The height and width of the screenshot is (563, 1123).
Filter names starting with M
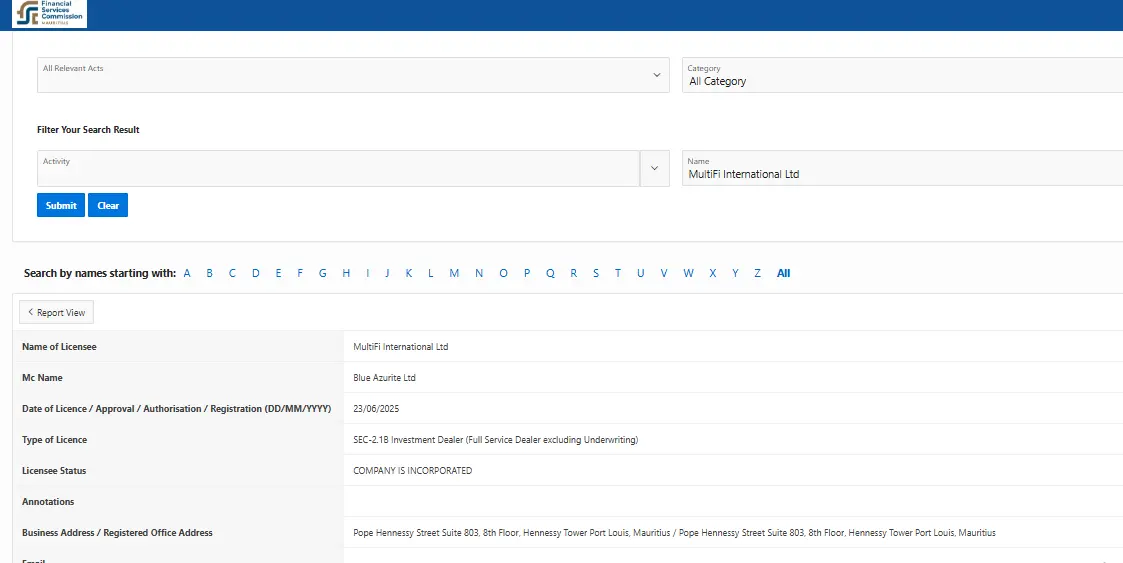point(454,273)
